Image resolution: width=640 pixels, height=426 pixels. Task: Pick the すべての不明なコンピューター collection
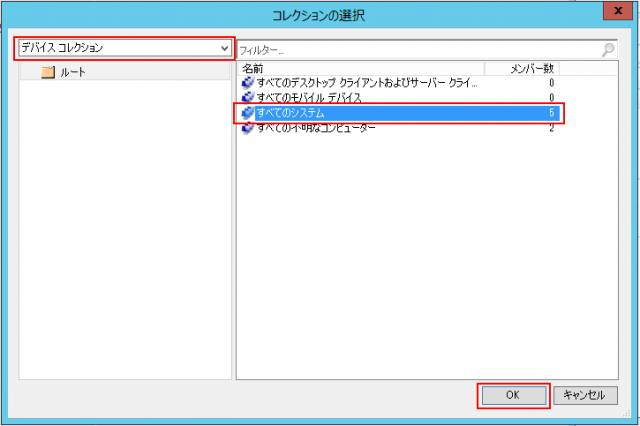[316, 128]
